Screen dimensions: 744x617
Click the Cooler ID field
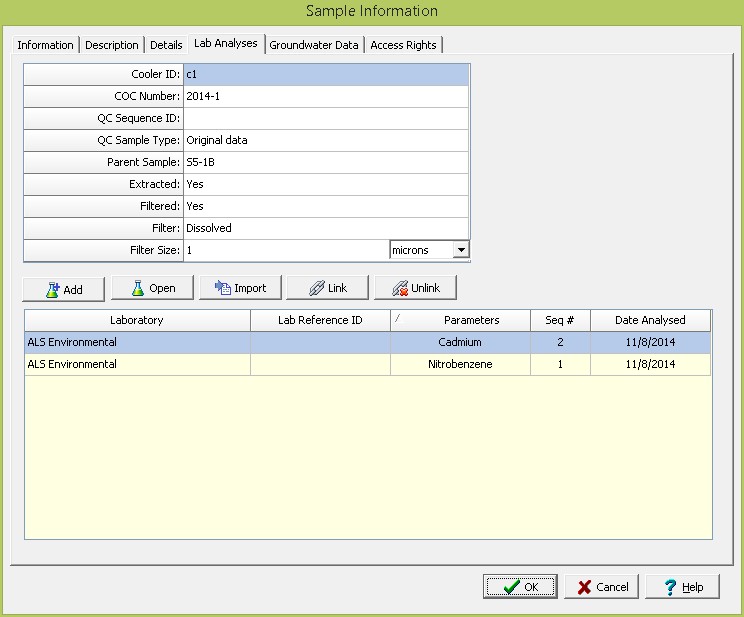[325, 75]
